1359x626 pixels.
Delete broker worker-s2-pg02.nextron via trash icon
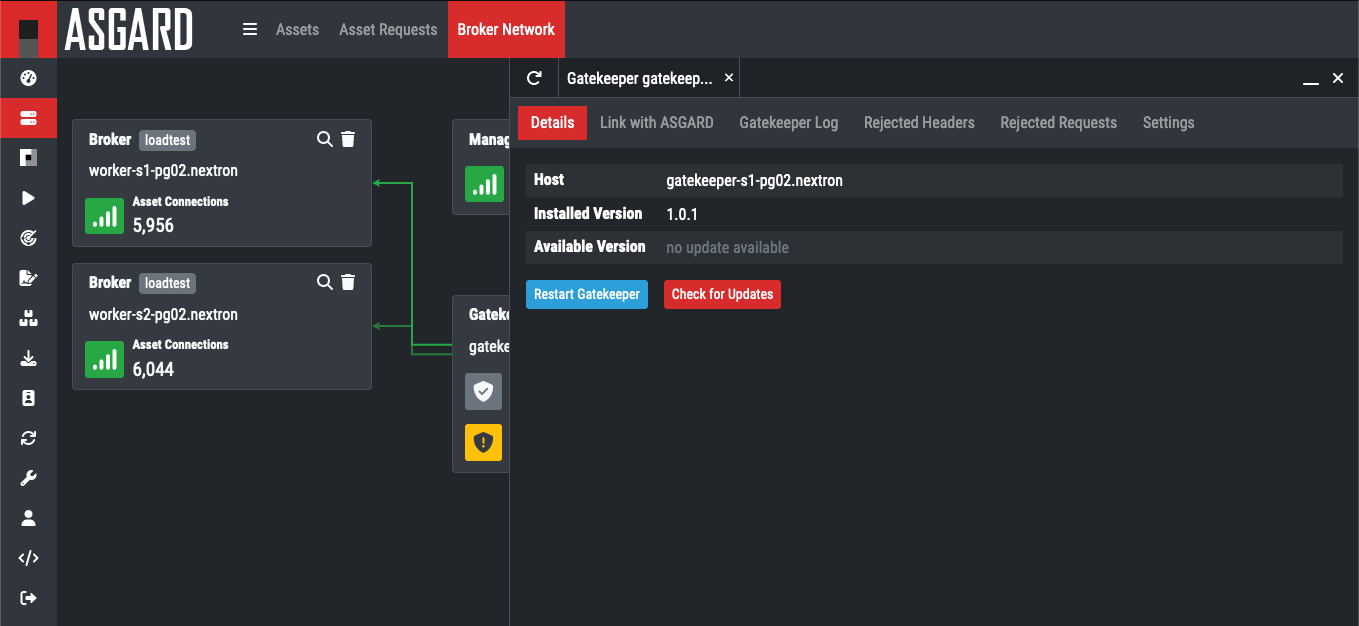tap(348, 283)
